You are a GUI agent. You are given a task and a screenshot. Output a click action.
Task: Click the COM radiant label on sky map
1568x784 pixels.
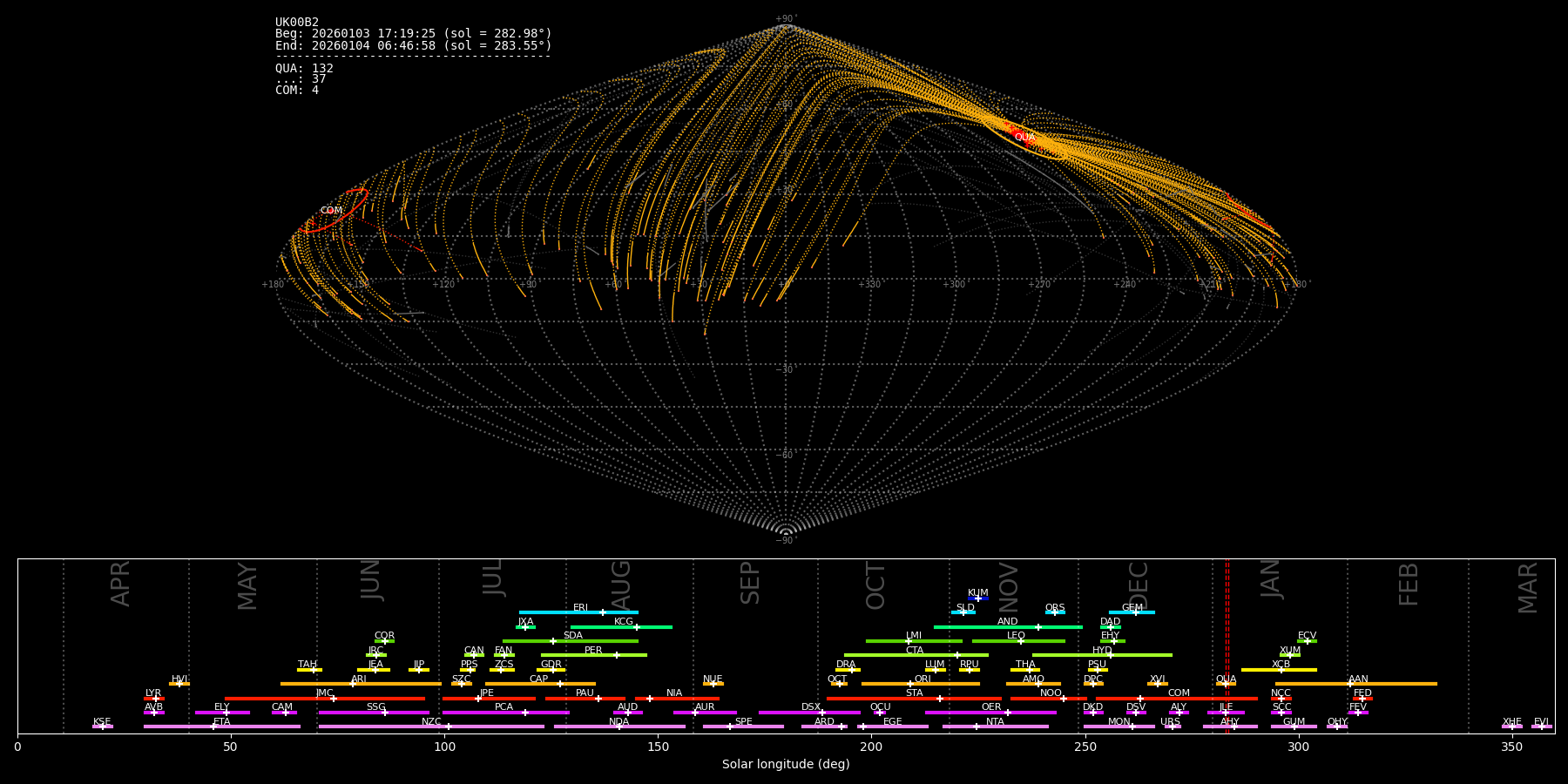click(331, 211)
